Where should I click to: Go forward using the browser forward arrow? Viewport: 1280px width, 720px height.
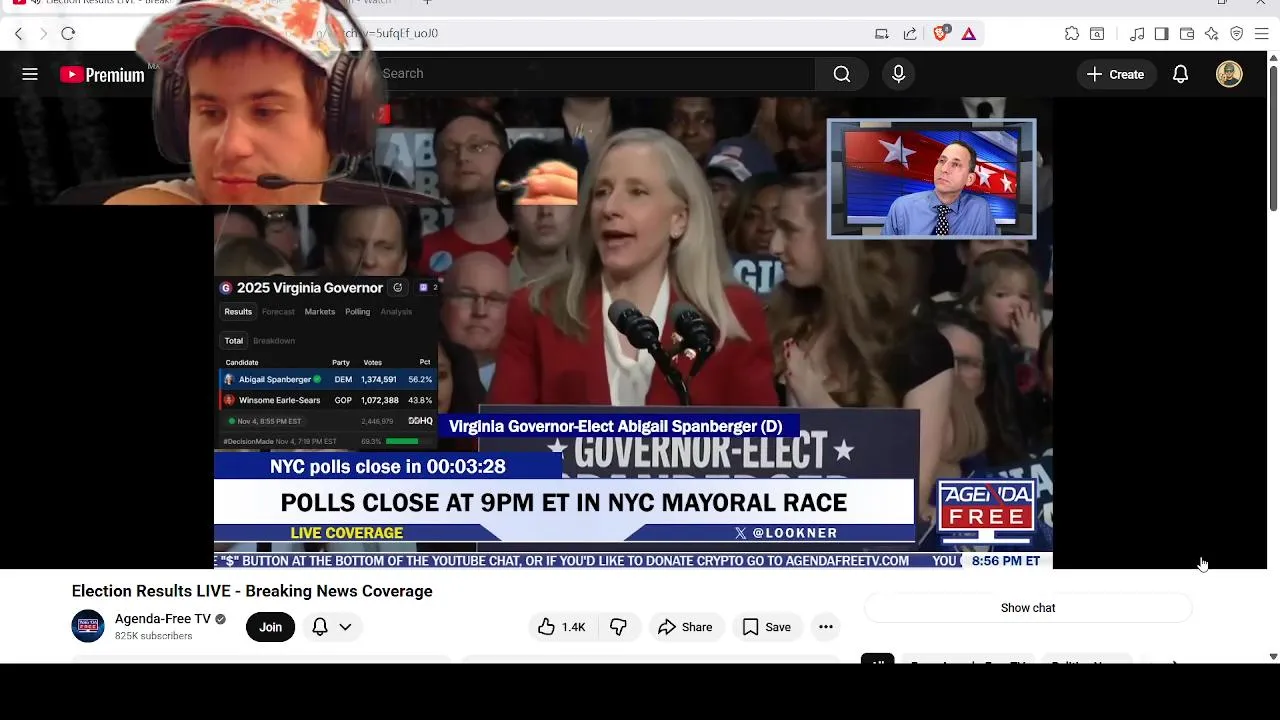click(43, 34)
